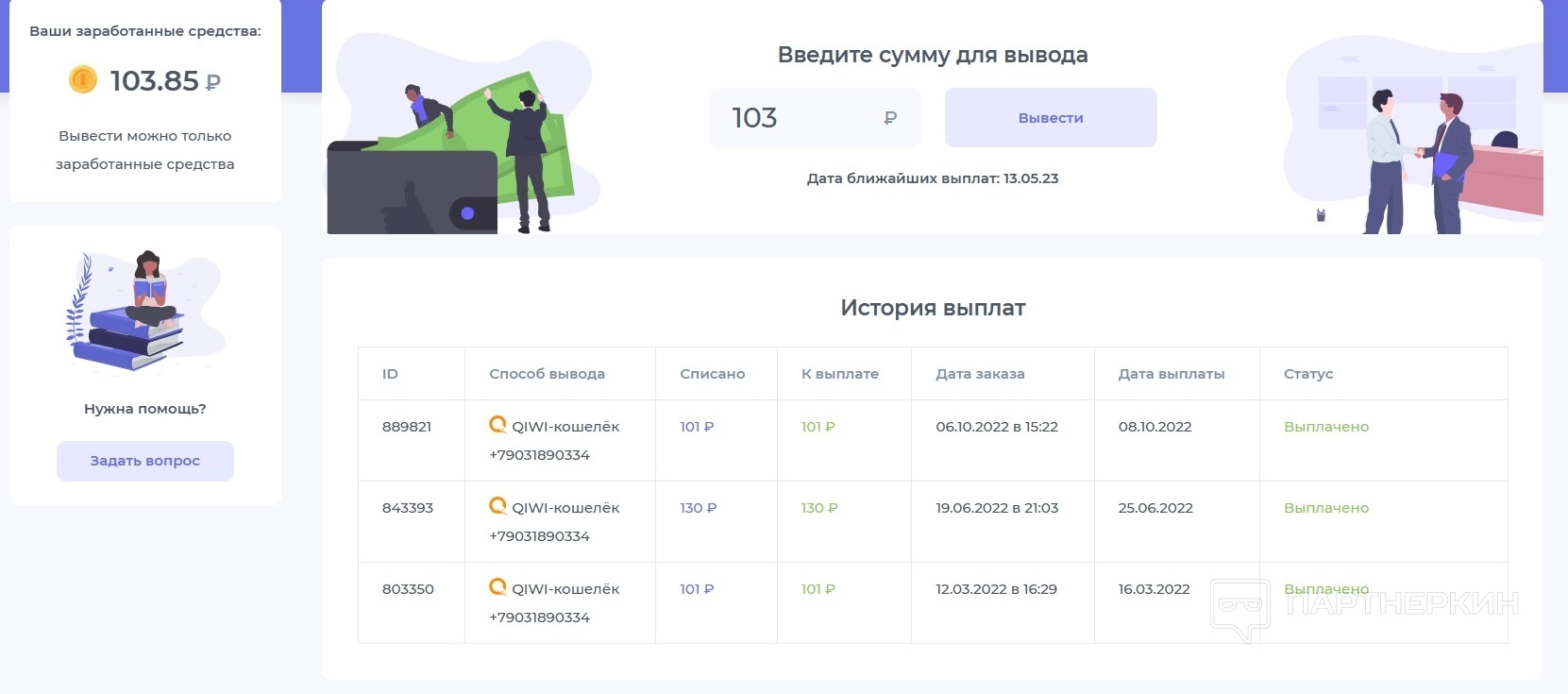The image size is (1568, 694).
Task: Click the order date 12.03.2022 в 16:29
Action: coord(996,589)
